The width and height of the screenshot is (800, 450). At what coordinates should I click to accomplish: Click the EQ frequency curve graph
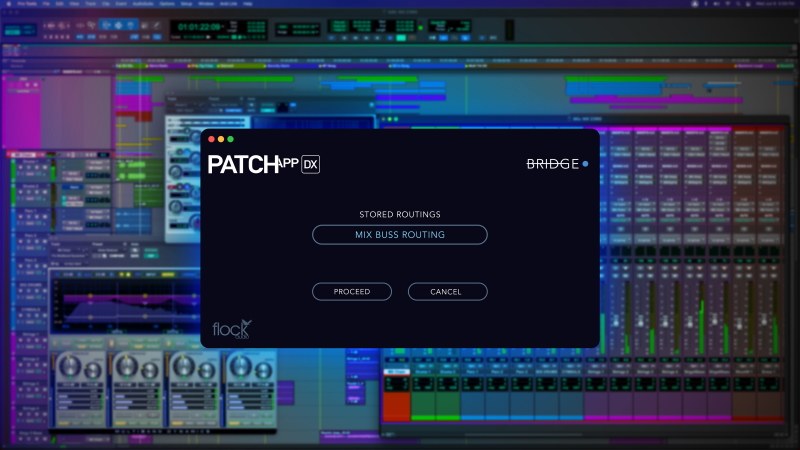coord(112,305)
